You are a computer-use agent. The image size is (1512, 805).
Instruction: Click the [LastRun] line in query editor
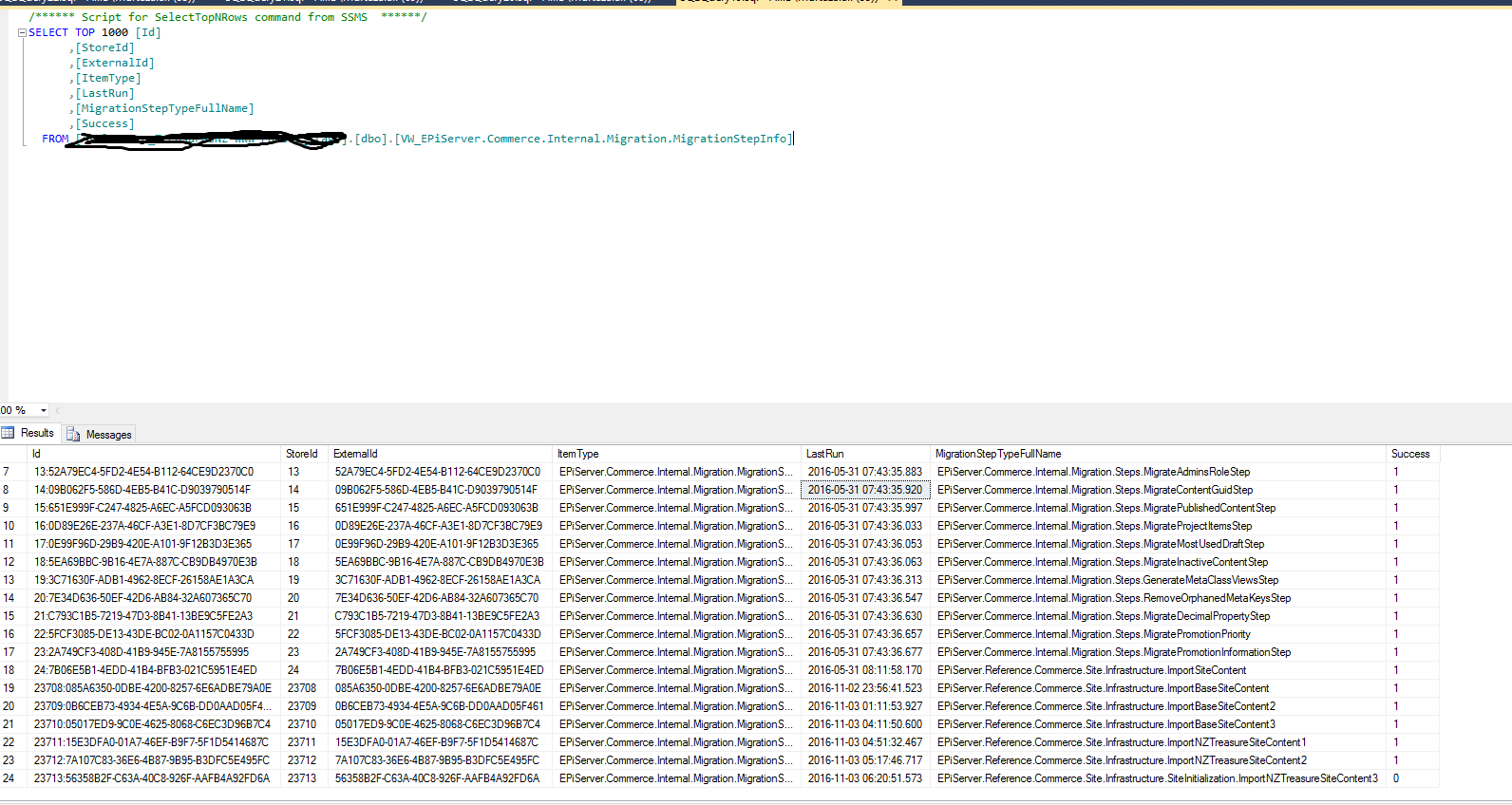pos(102,93)
